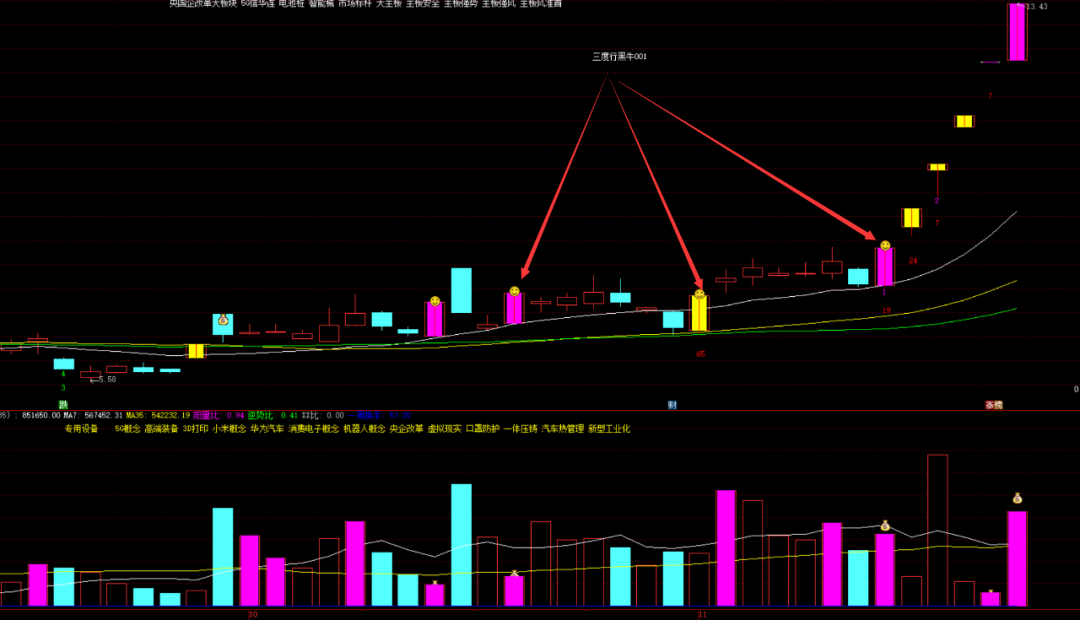Viewport: 1080px width, 620px height.
Task: Click the money bag above last volume bar
Action: click(x=1017, y=498)
